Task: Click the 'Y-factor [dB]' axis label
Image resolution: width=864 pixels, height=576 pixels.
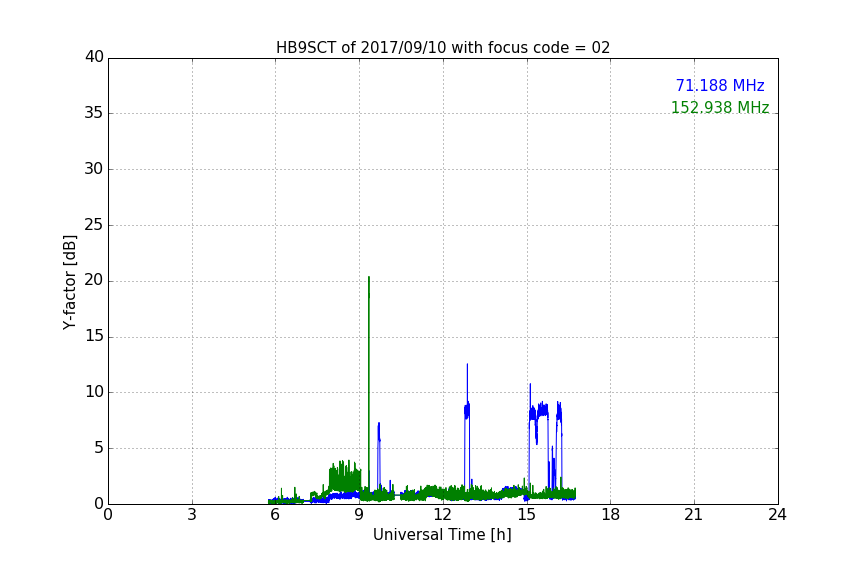Action: (69, 282)
